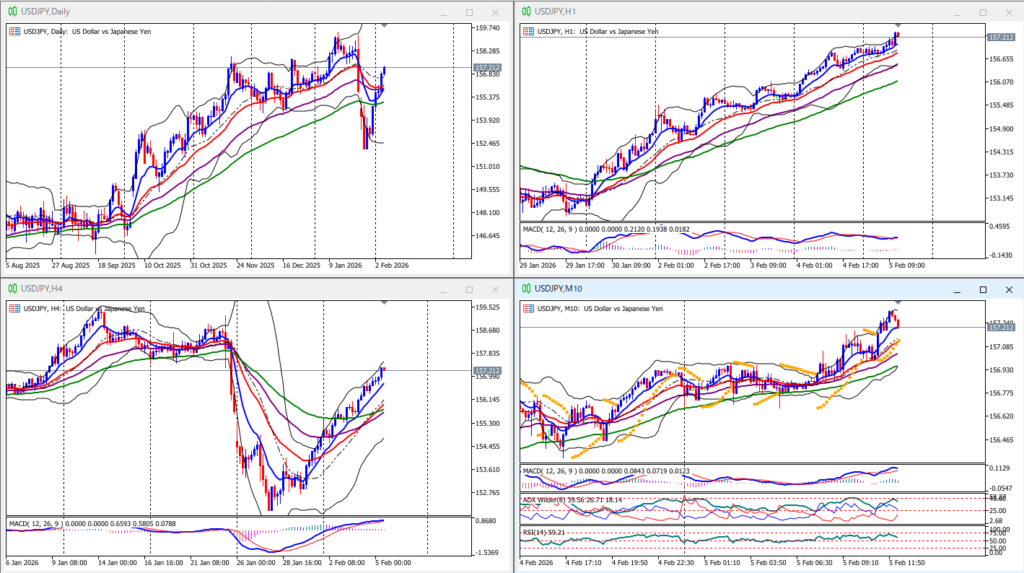This screenshot has height=573, width=1024.
Task: Show the one-click trading panel on H4 chart
Action: [14, 309]
